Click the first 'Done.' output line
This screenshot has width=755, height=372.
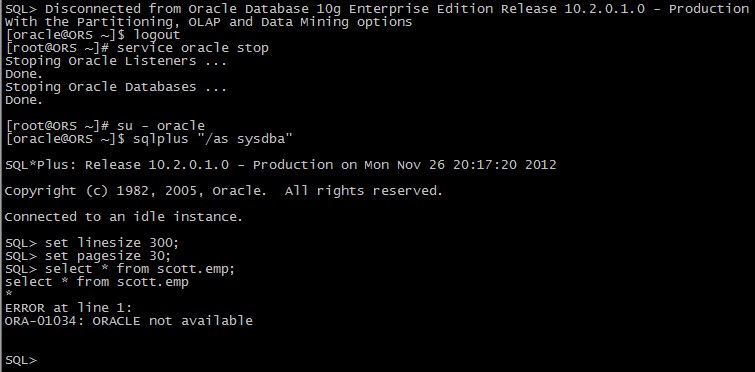(x=24, y=74)
